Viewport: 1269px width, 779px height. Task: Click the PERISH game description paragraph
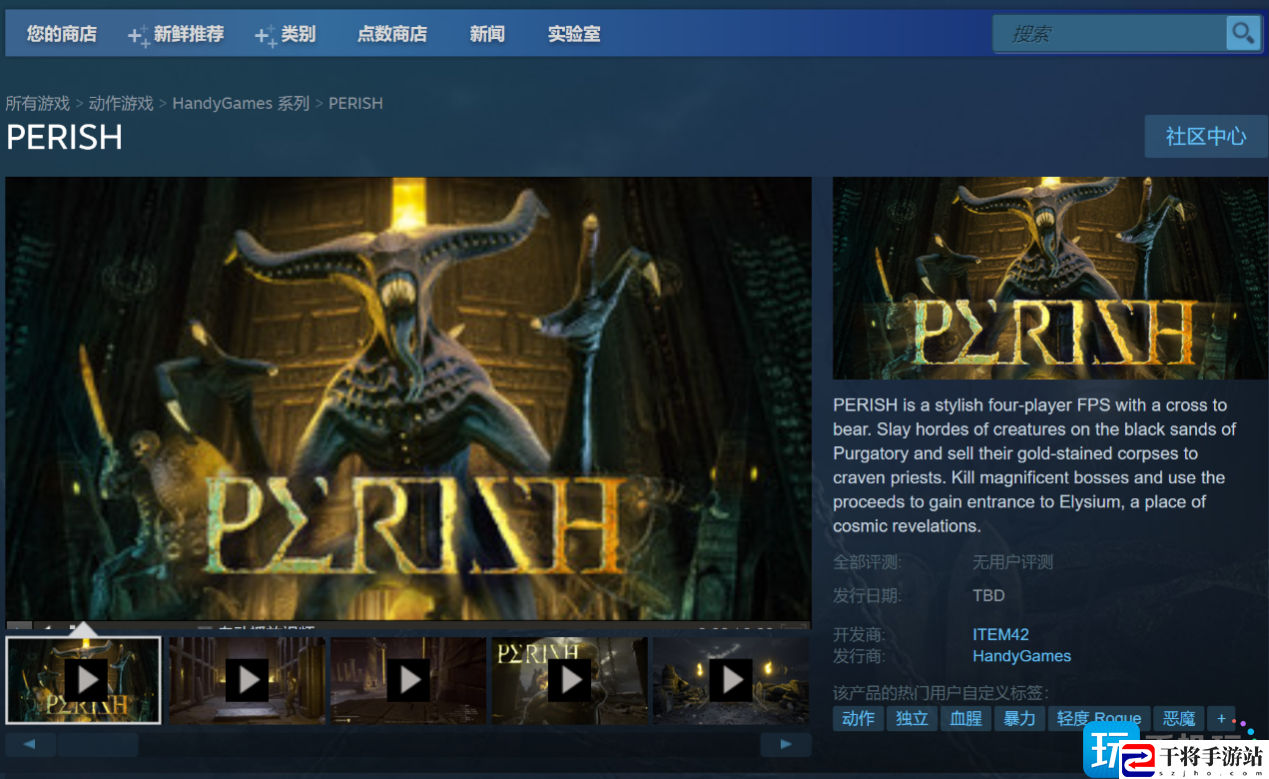tap(1035, 465)
